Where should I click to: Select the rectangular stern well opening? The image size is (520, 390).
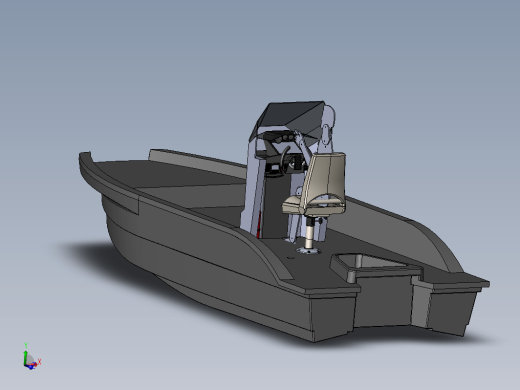374,262
